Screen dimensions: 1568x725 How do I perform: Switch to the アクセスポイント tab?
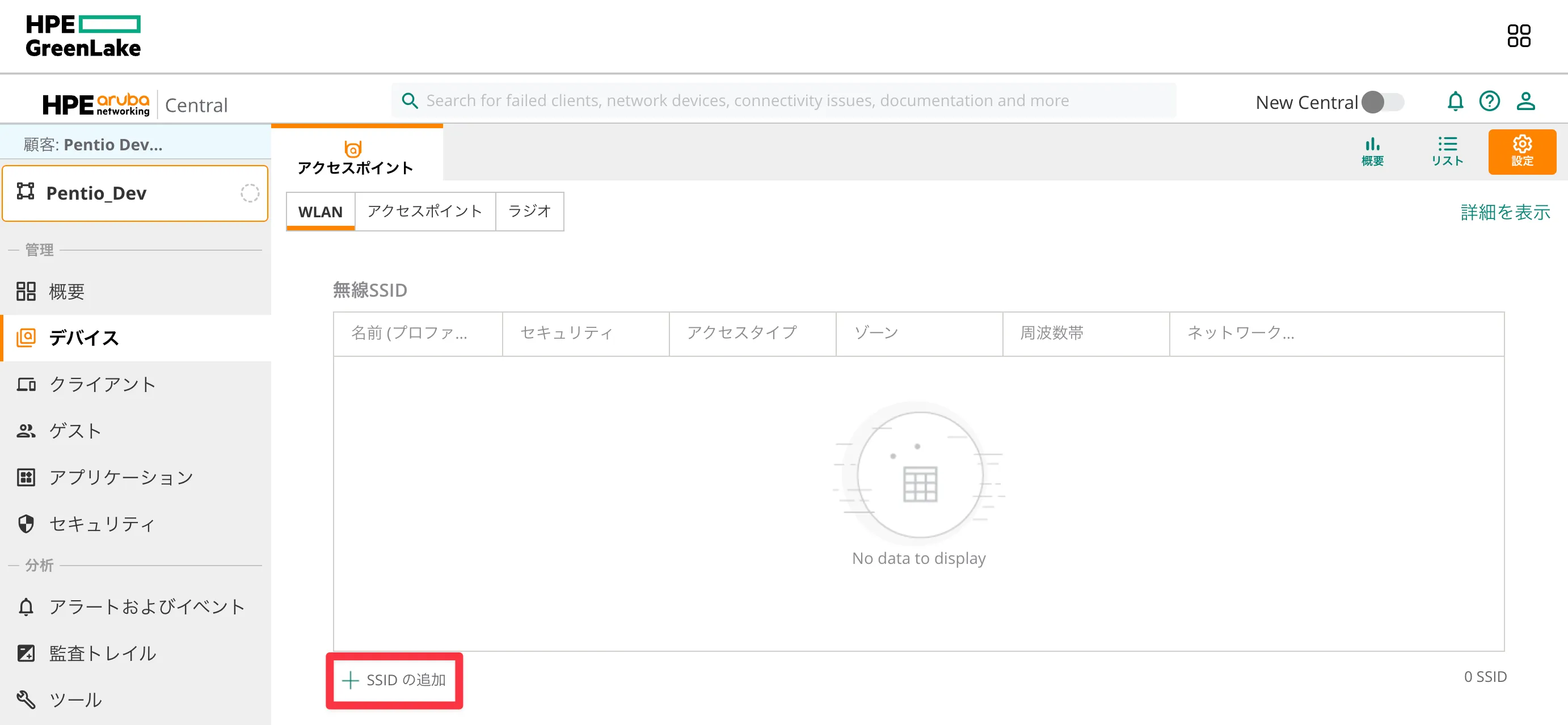tap(424, 211)
